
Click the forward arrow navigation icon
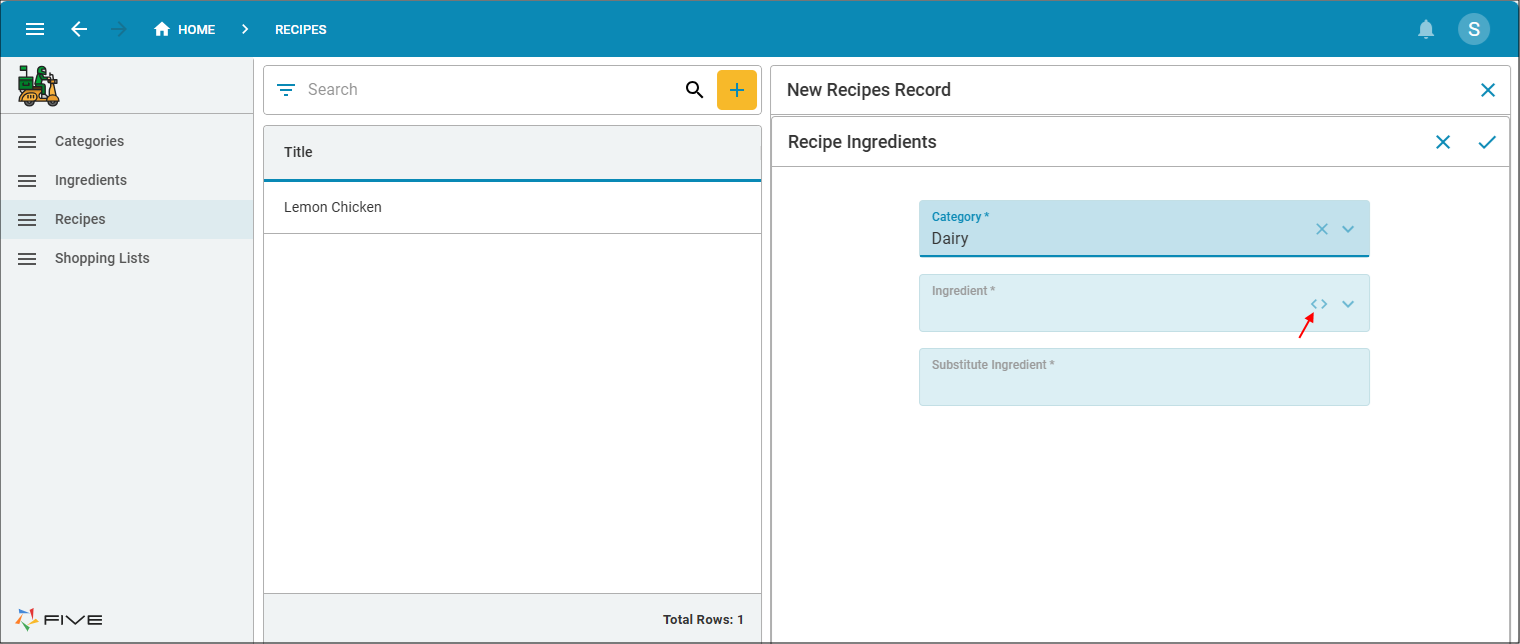(x=119, y=29)
